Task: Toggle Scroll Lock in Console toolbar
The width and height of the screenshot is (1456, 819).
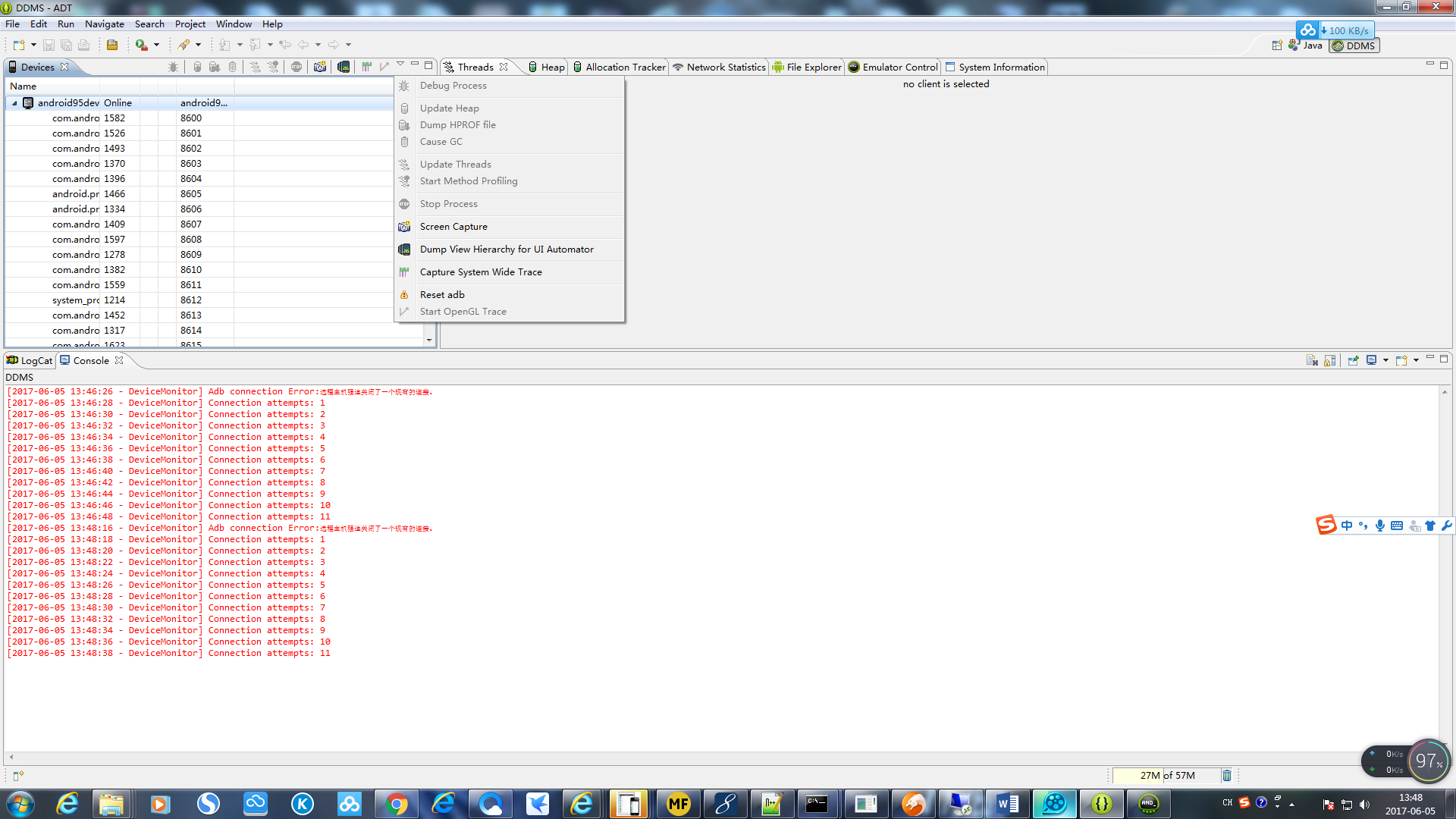Action: click(x=1329, y=361)
